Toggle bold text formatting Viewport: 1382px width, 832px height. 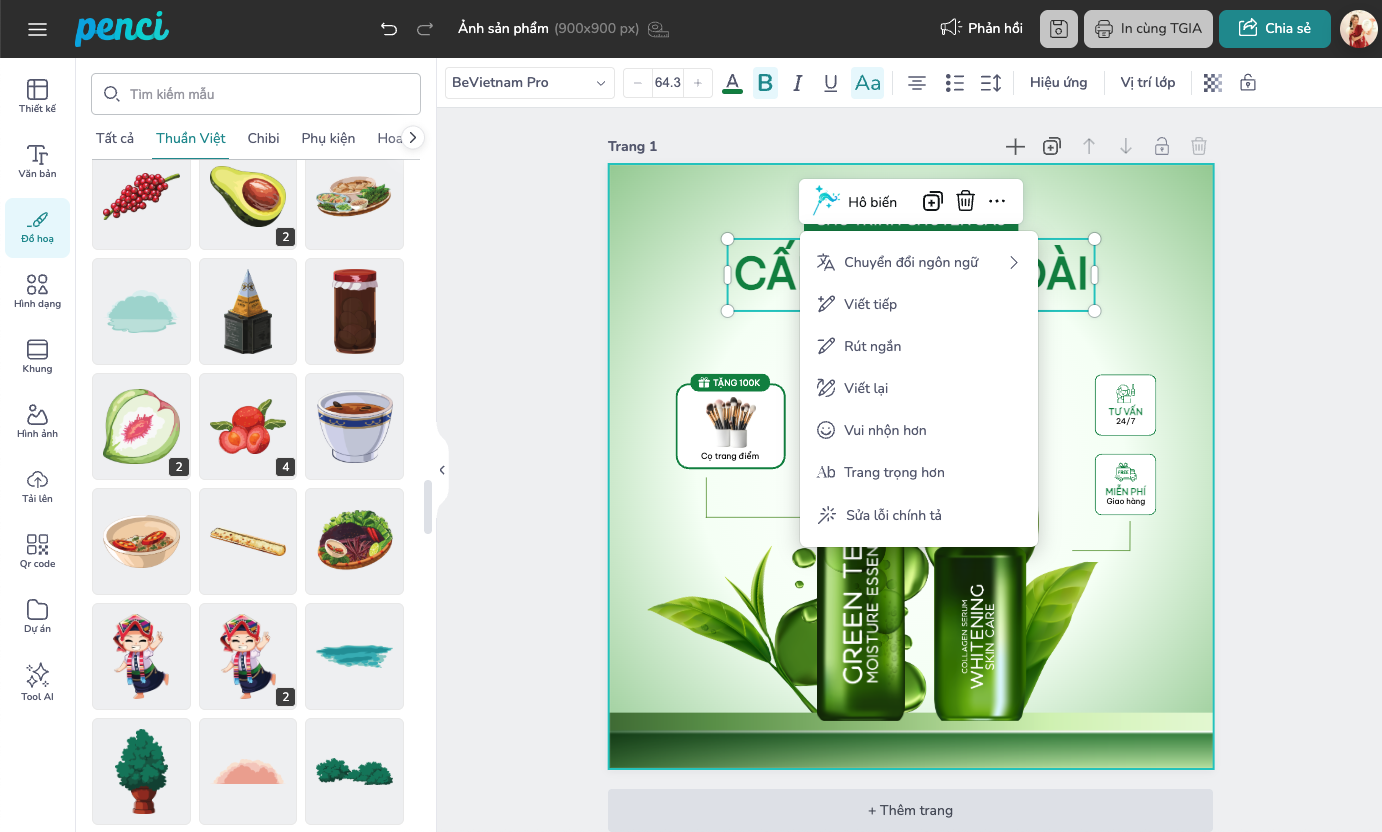[765, 83]
